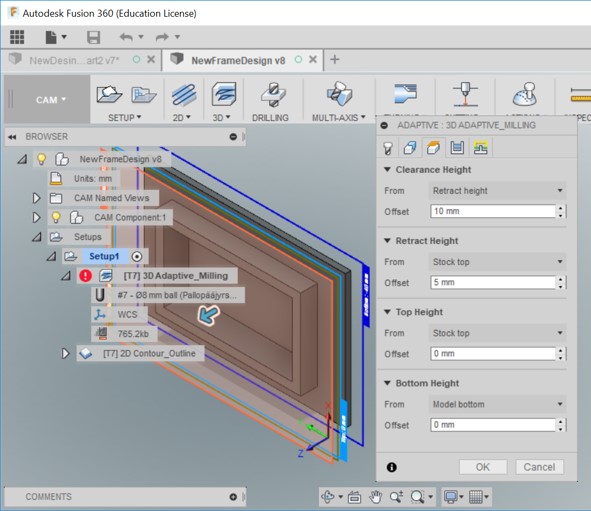Select the #7 Ø8 mm ball tool
The height and width of the screenshot is (511, 591).
coord(177,295)
